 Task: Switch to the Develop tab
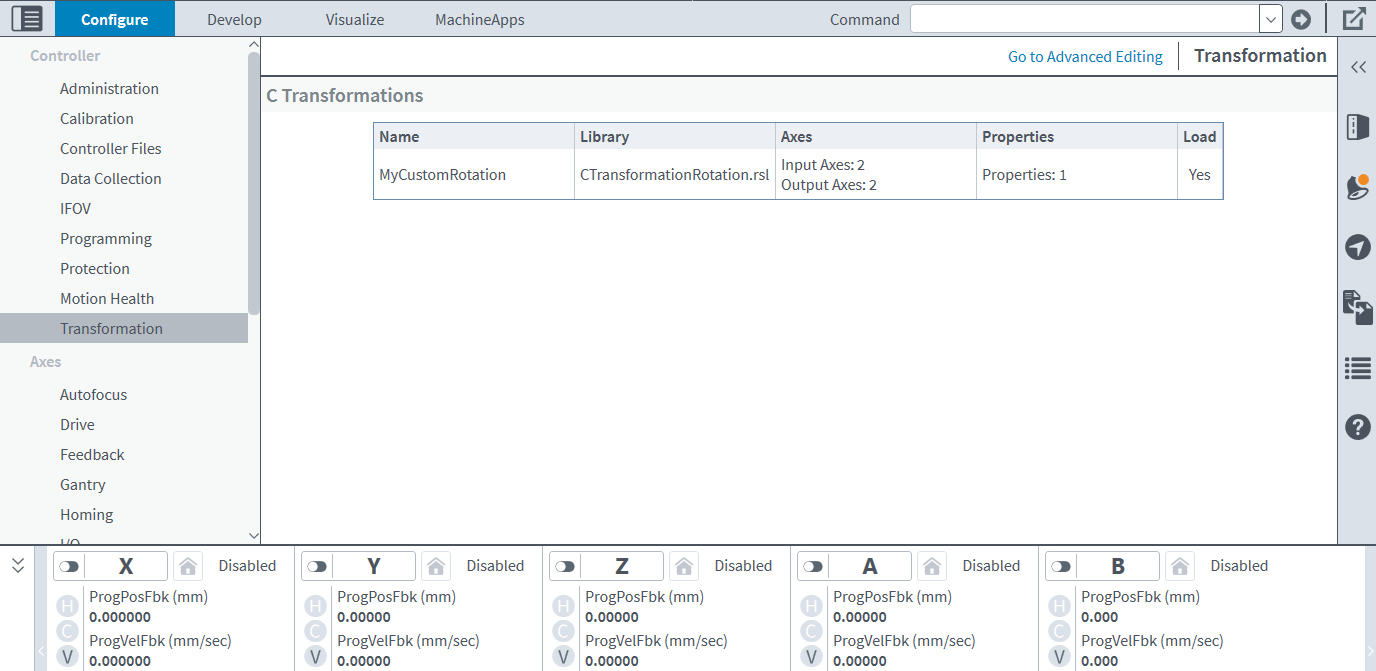coord(234,19)
